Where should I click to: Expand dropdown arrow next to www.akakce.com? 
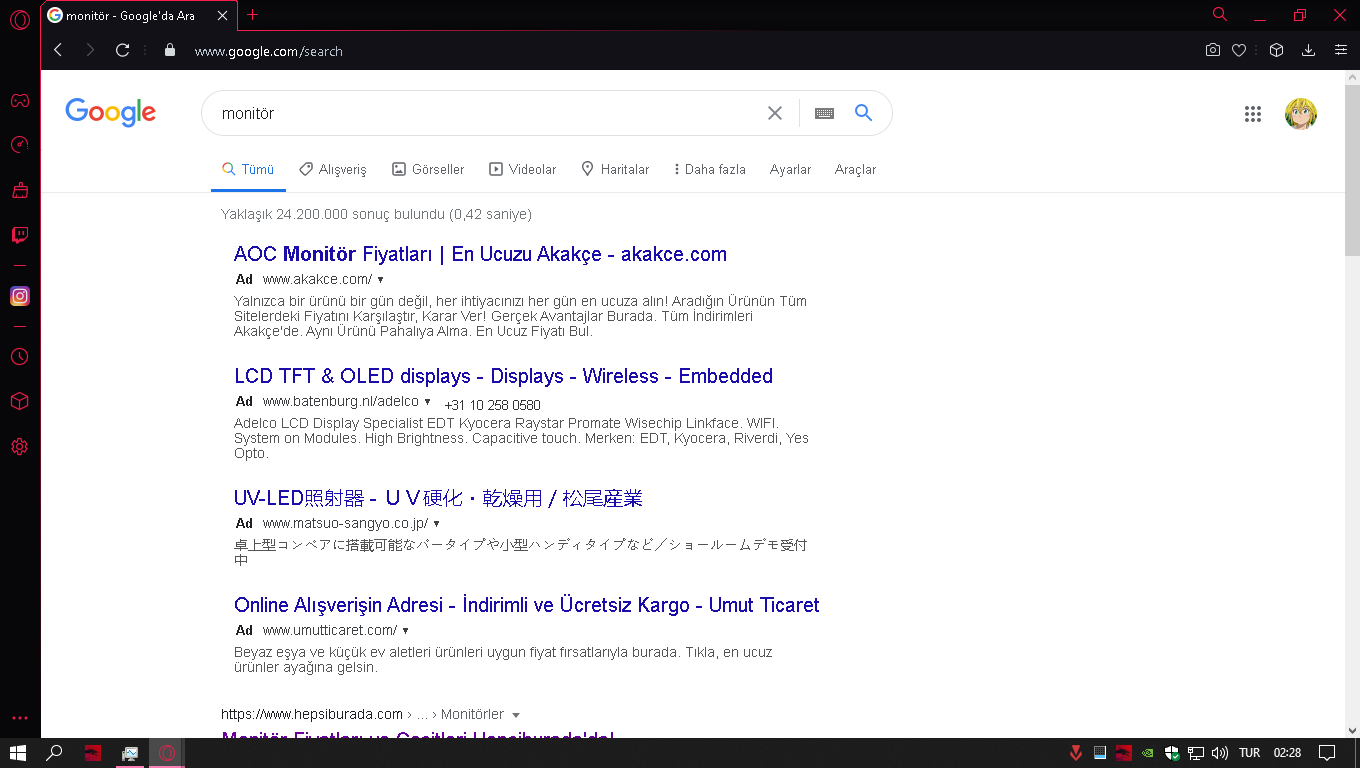(x=381, y=280)
